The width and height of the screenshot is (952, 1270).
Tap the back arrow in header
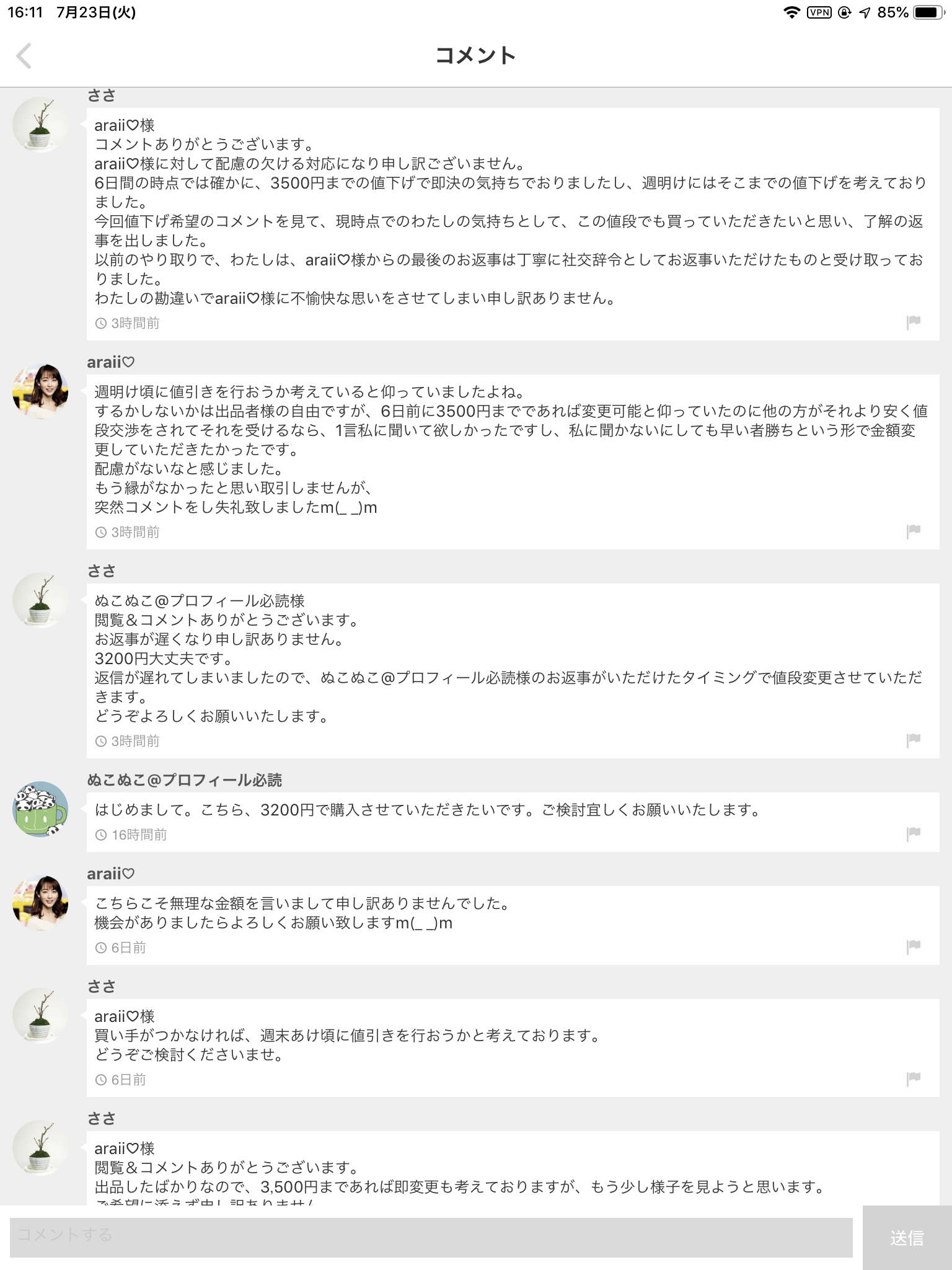(24, 56)
